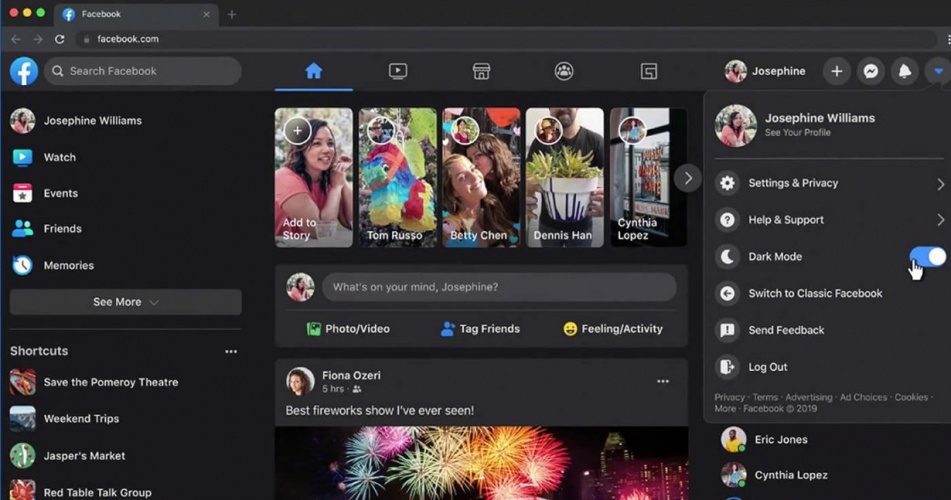The height and width of the screenshot is (500, 951).
Task: Click the Watch icon in left sidebar
Action: click(22, 157)
